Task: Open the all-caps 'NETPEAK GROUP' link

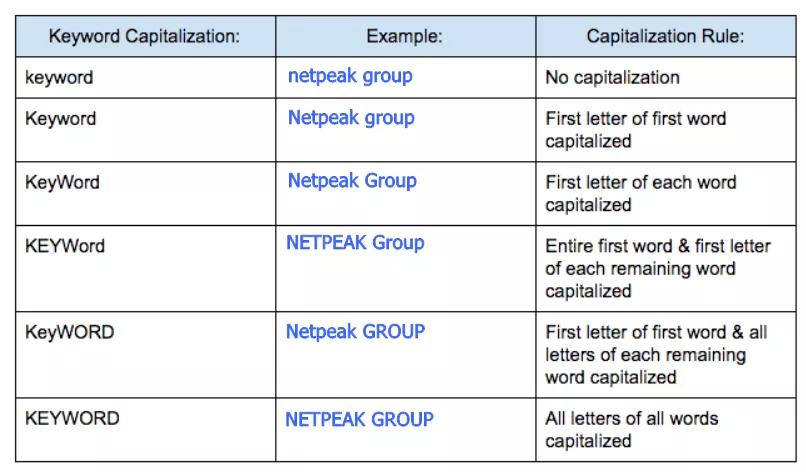Action: (x=359, y=420)
